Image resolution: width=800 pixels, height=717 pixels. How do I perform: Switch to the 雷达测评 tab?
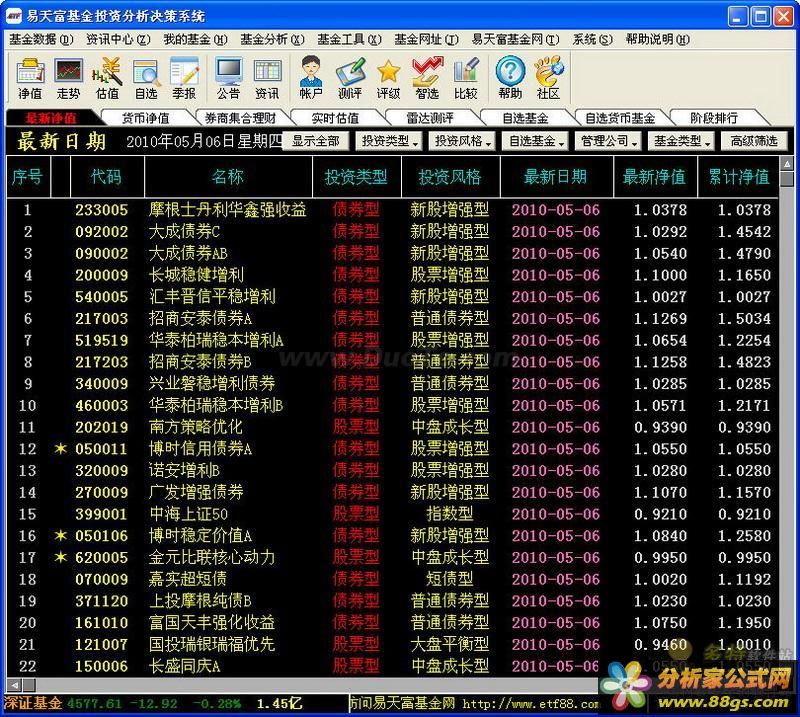[x=430, y=118]
